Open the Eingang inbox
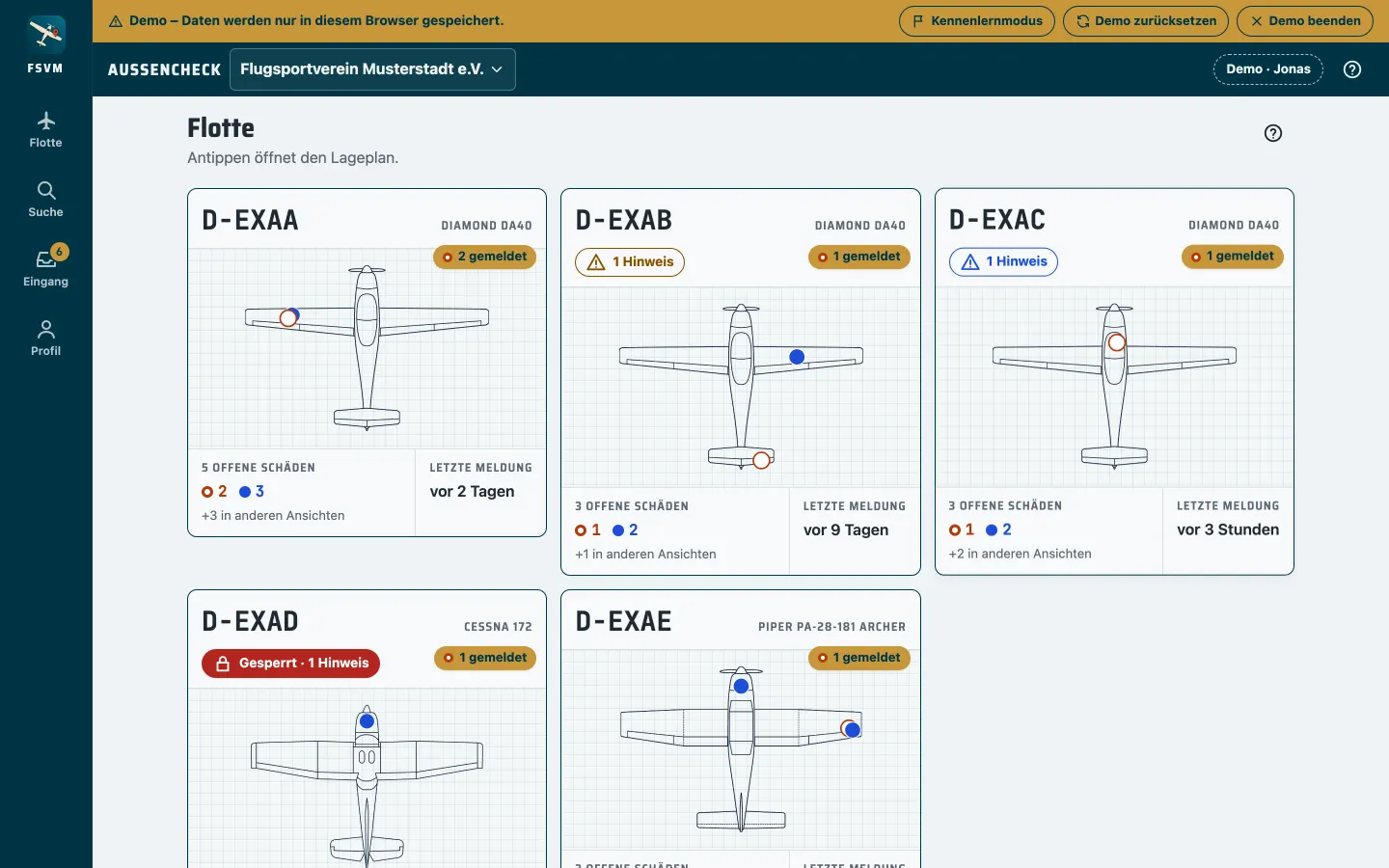Viewport: 1389px width, 868px height. (45, 269)
